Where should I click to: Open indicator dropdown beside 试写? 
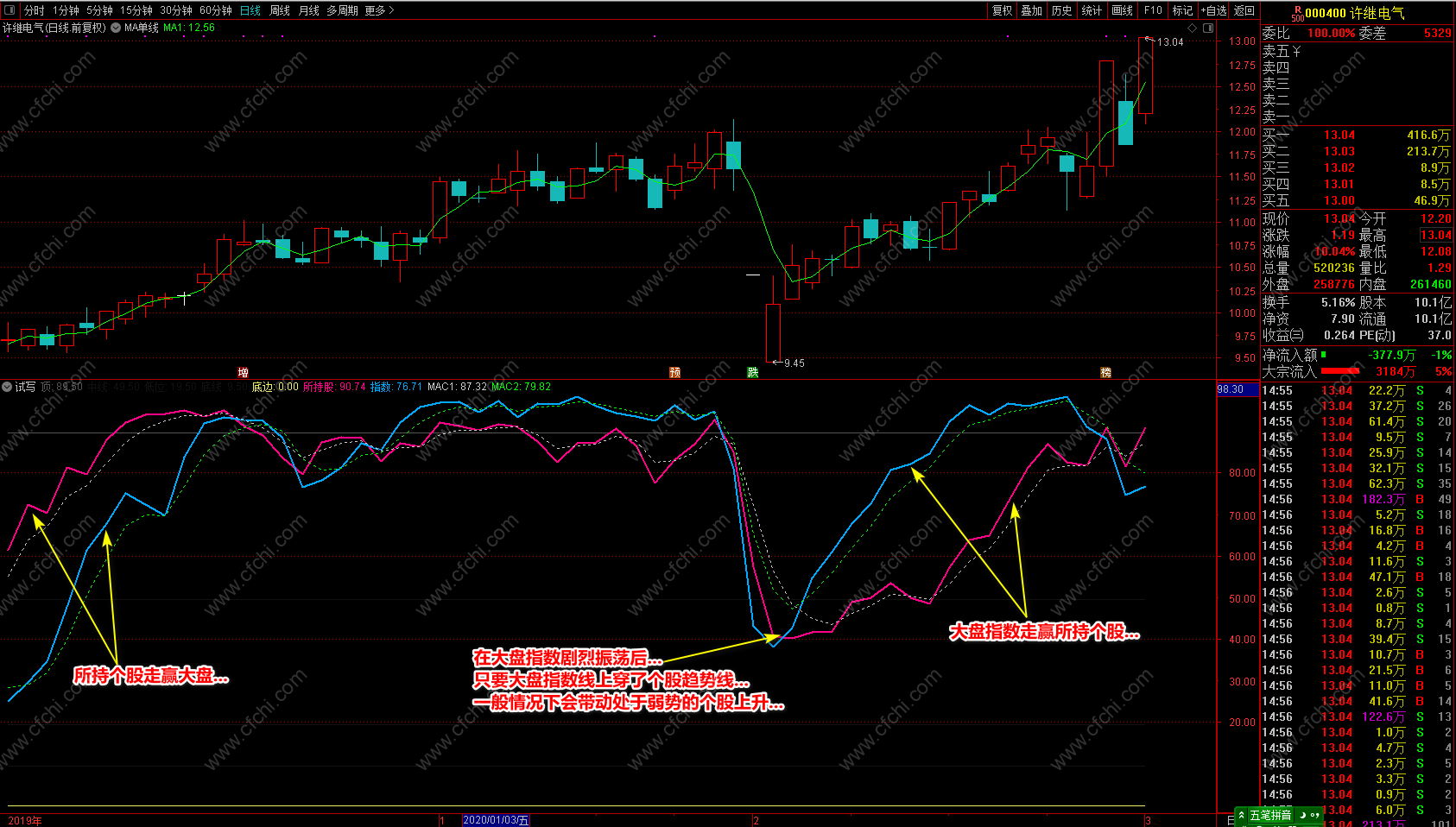pos(7,387)
